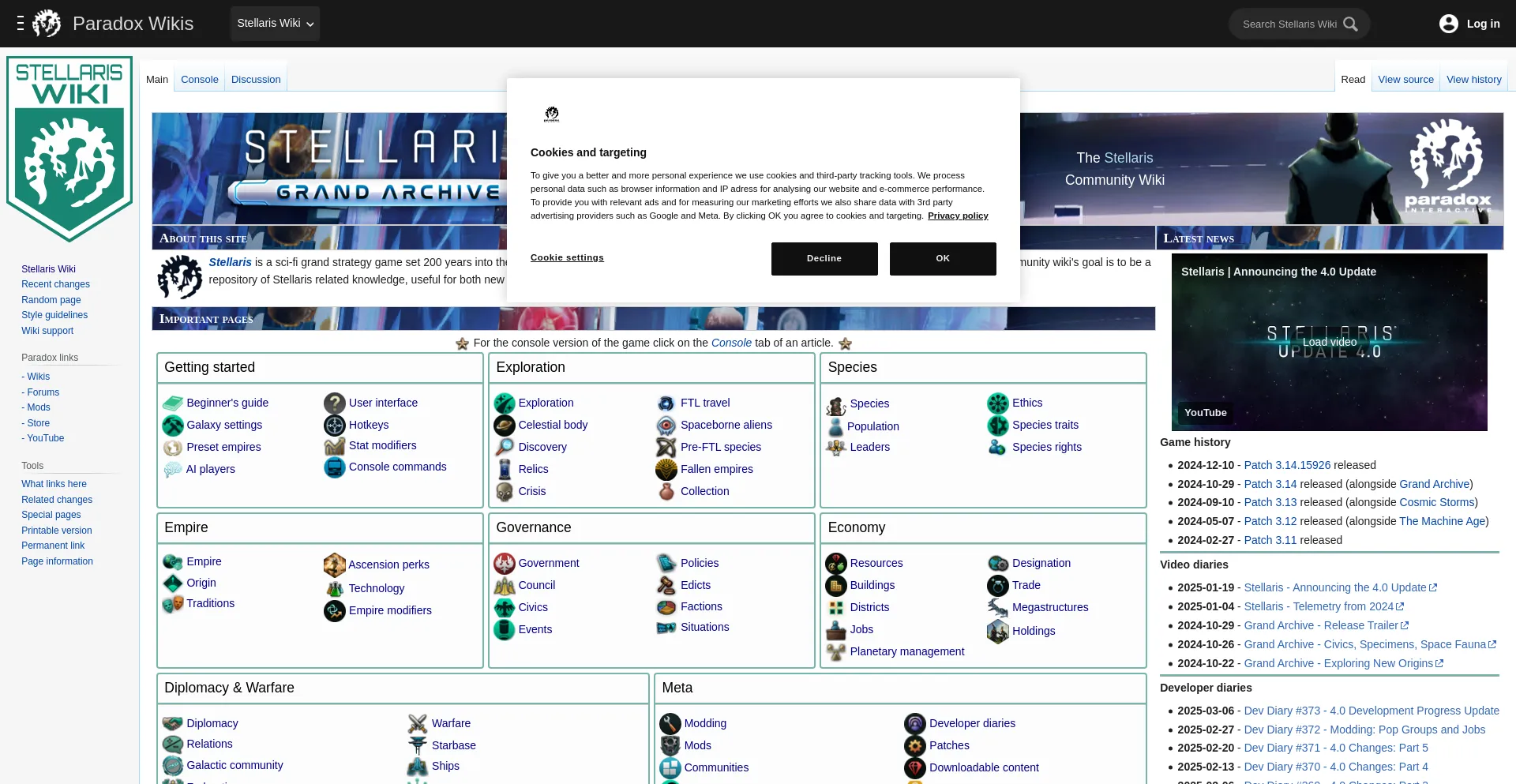The height and width of the screenshot is (784, 1516).
Task: Click the Log in button
Action: (1470, 24)
